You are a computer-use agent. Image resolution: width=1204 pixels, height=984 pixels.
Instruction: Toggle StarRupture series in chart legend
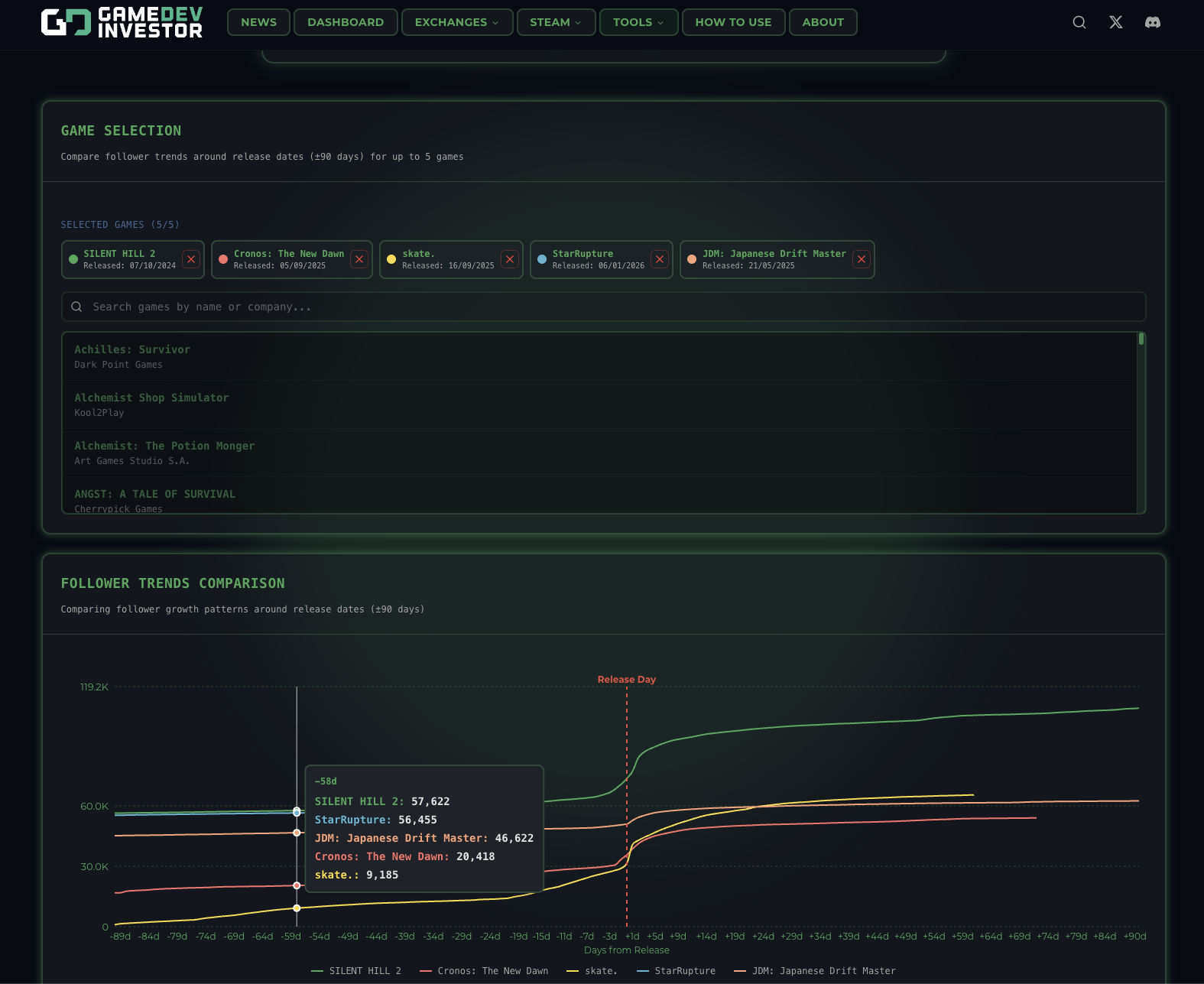click(676, 971)
